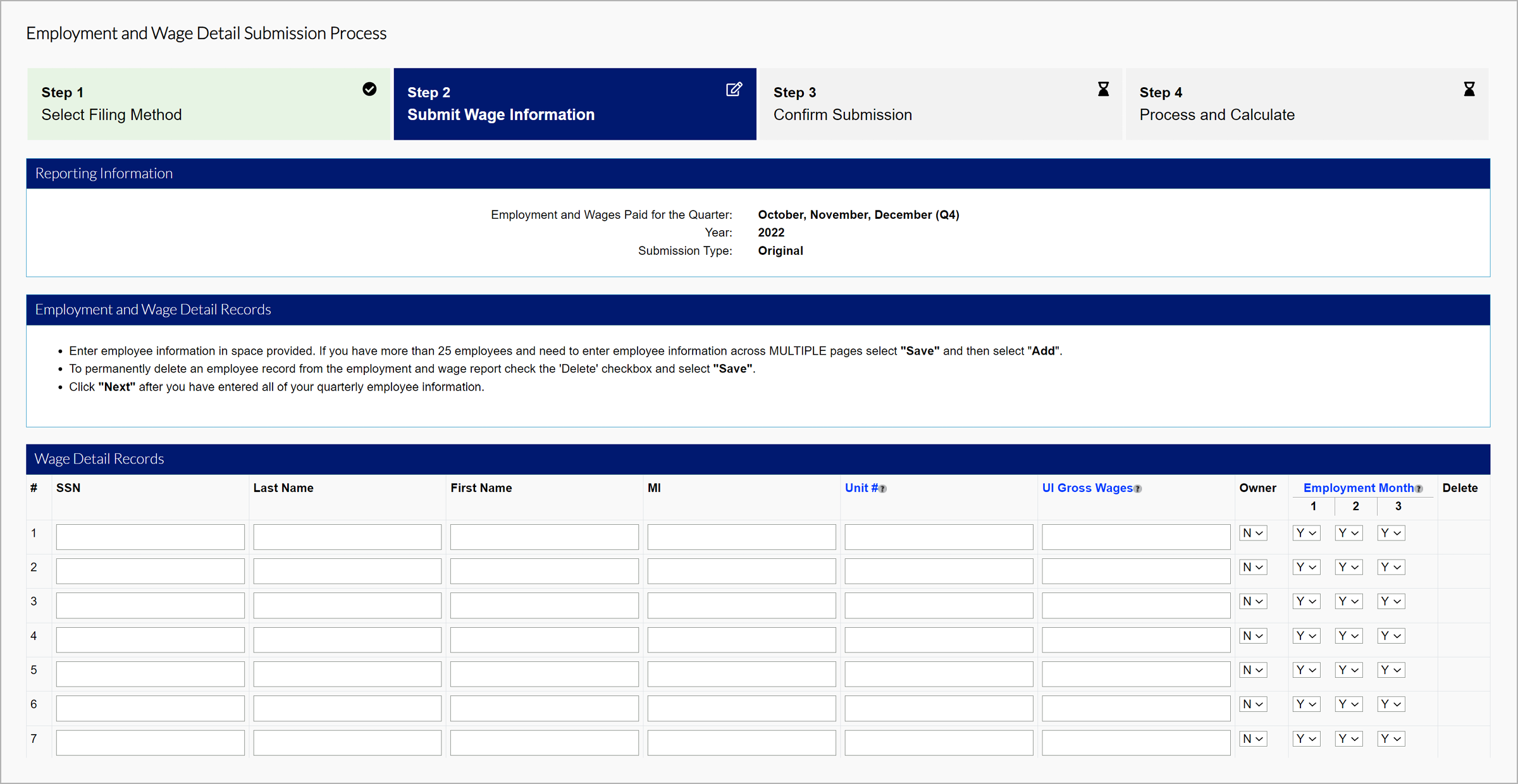This screenshot has width=1518, height=784.
Task: Click the Employment Month help icon
Action: coord(1419,489)
